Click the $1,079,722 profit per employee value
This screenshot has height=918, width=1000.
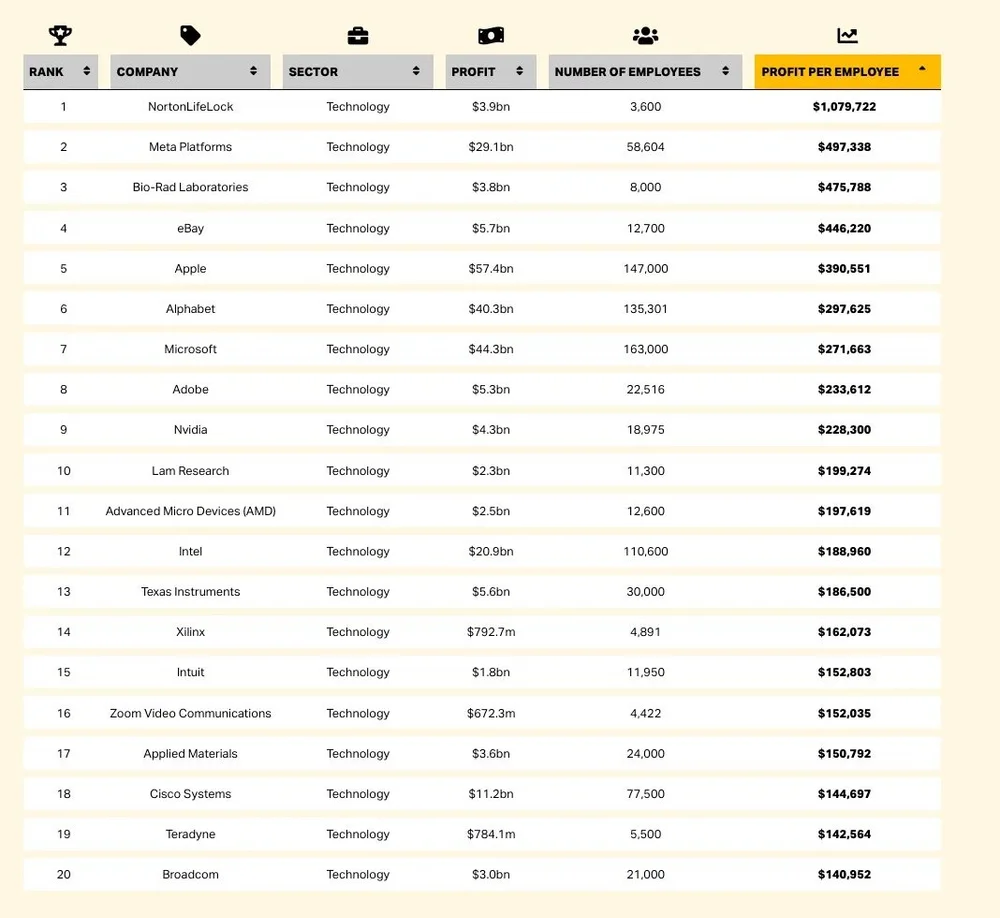tap(844, 107)
